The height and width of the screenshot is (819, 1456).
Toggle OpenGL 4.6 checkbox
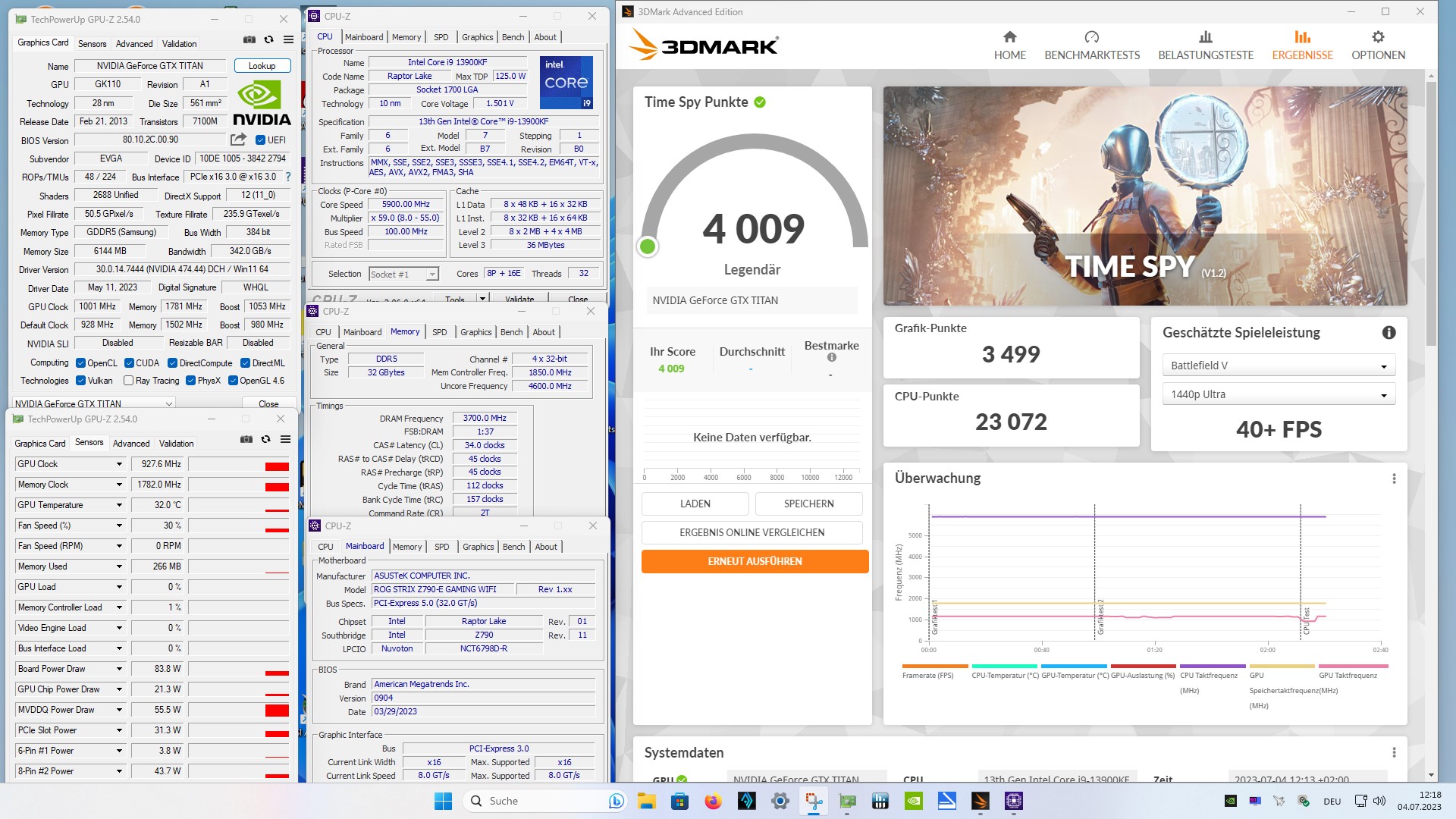click(x=233, y=381)
